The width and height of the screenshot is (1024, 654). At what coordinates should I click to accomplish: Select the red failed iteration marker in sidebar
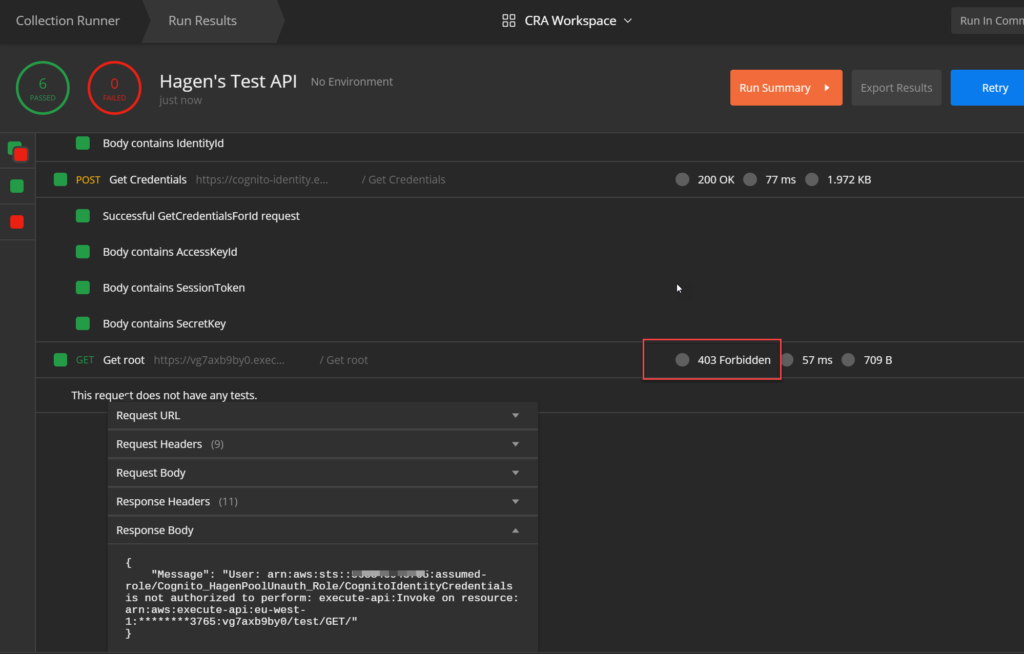click(17, 221)
